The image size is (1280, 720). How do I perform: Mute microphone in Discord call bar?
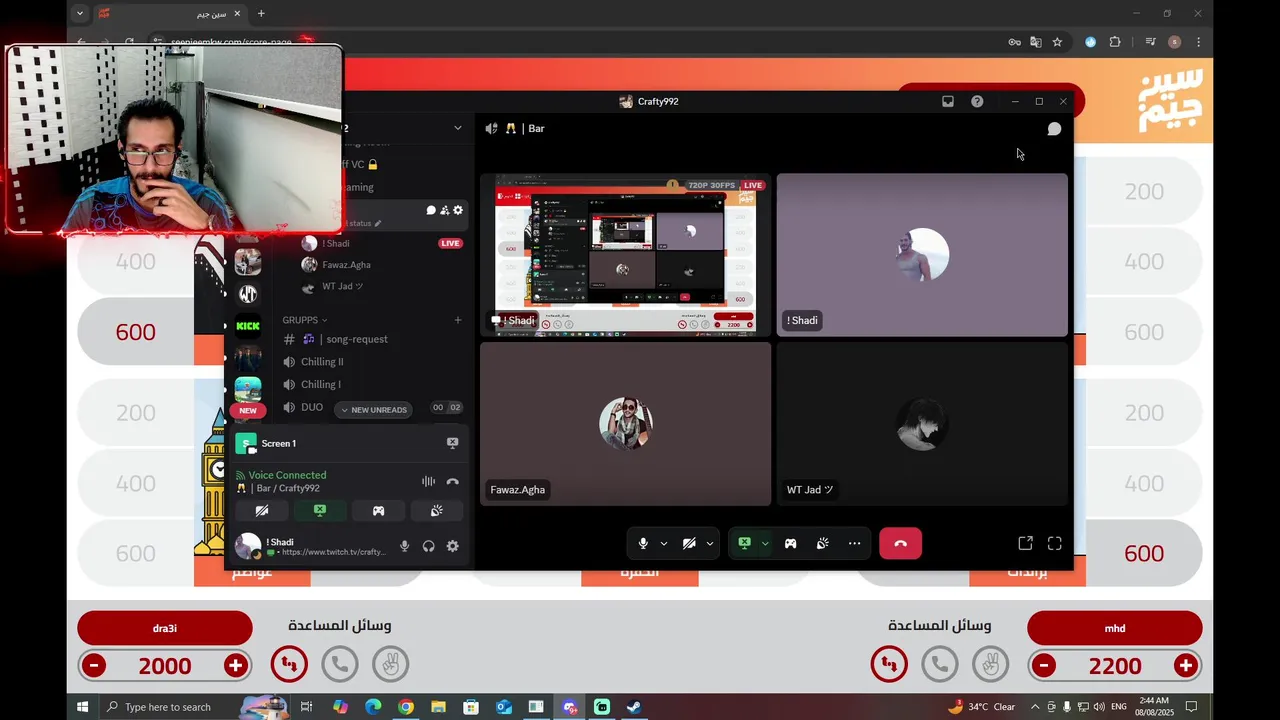point(643,543)
